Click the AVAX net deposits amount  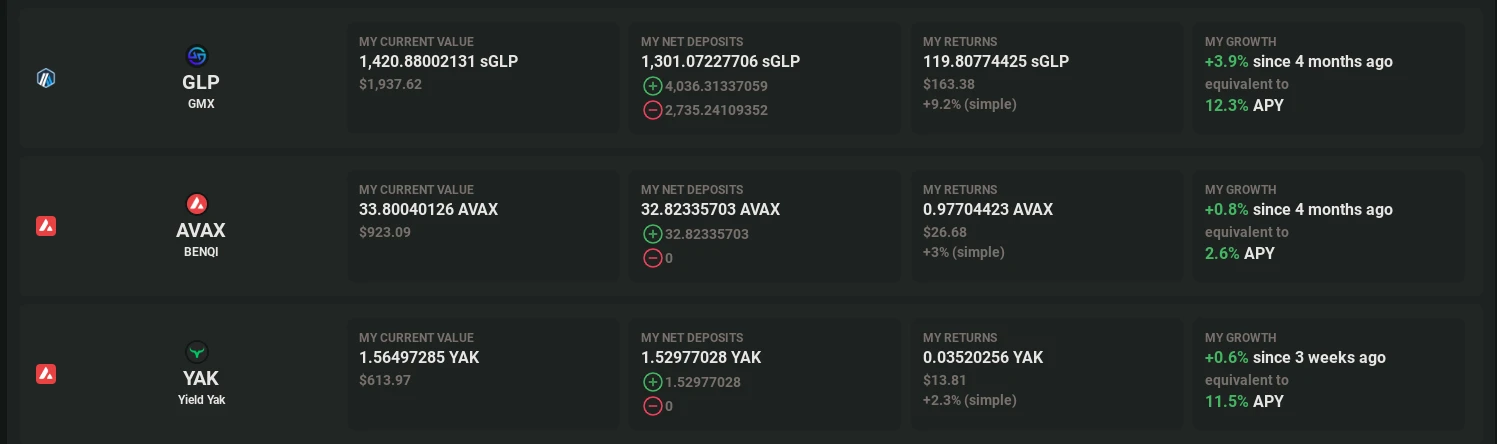(711, 210)
